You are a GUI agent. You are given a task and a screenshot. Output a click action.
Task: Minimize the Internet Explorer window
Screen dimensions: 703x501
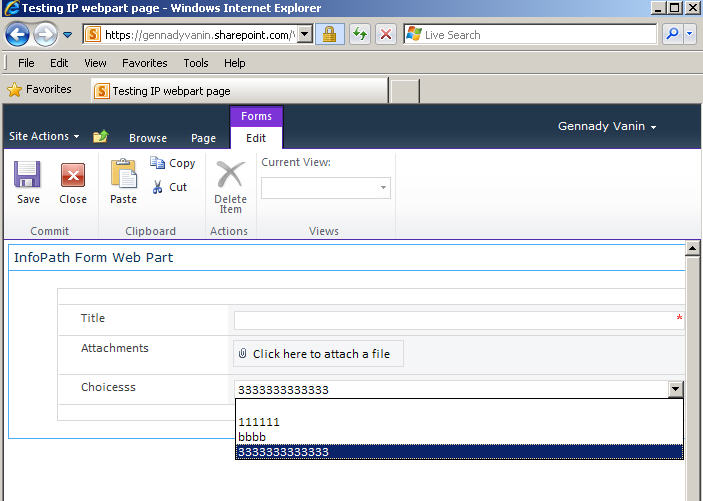[x=657, y=8]
